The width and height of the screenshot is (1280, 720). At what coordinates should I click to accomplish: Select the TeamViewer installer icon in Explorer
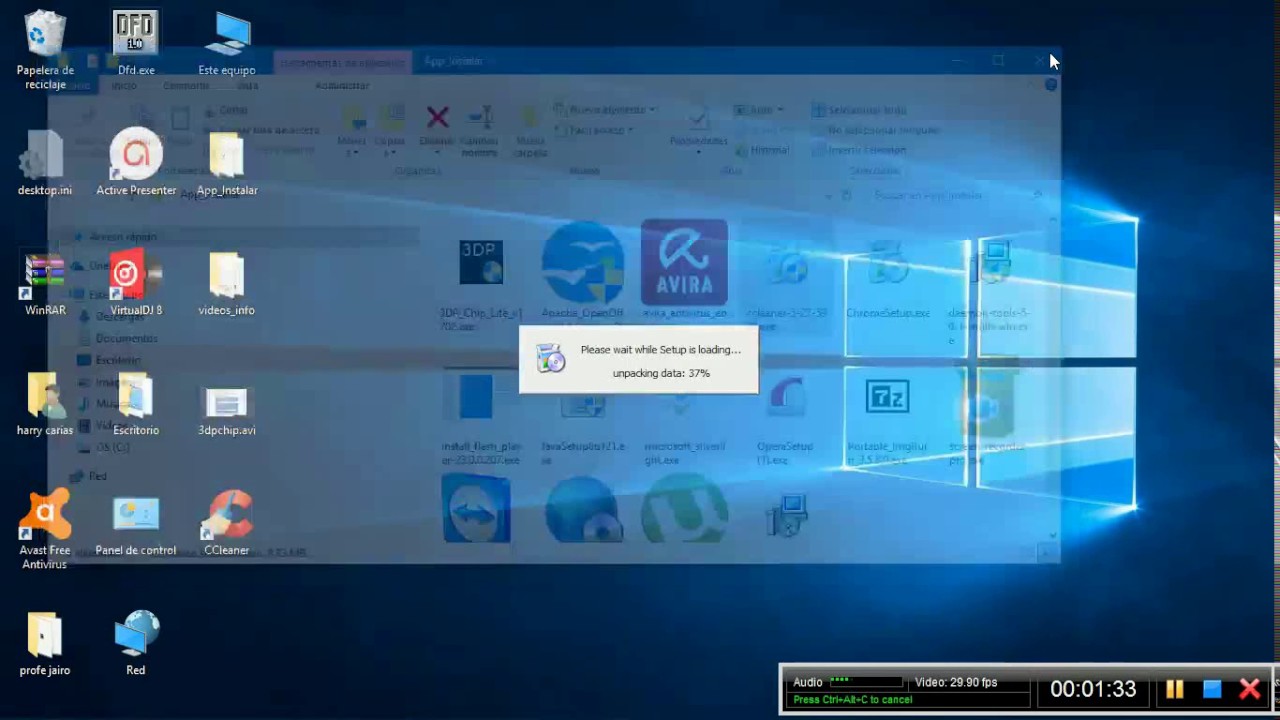(476, 510)
